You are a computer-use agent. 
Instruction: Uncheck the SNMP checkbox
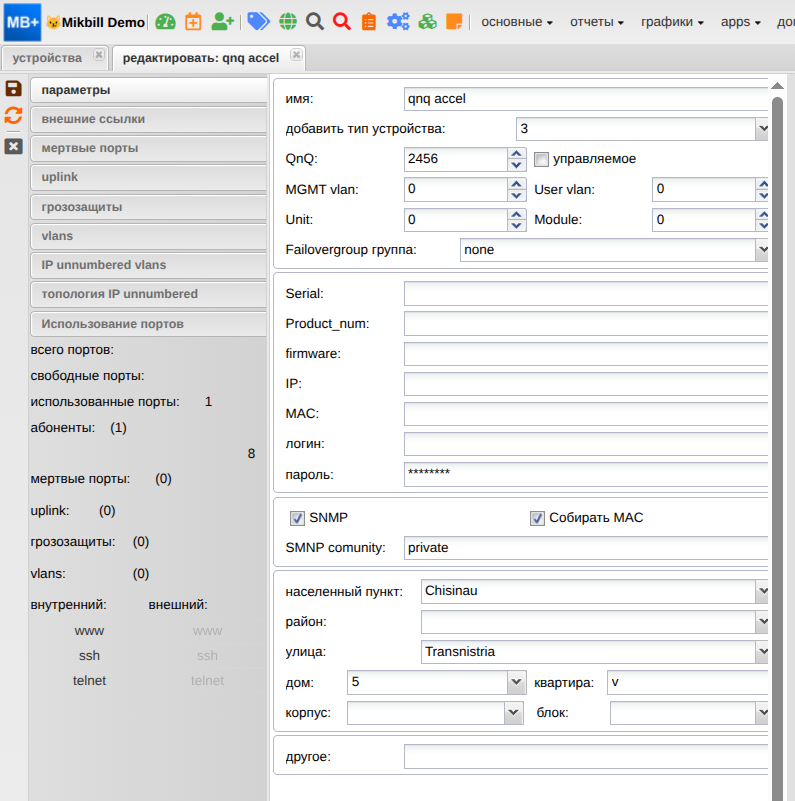click(297, 518)
